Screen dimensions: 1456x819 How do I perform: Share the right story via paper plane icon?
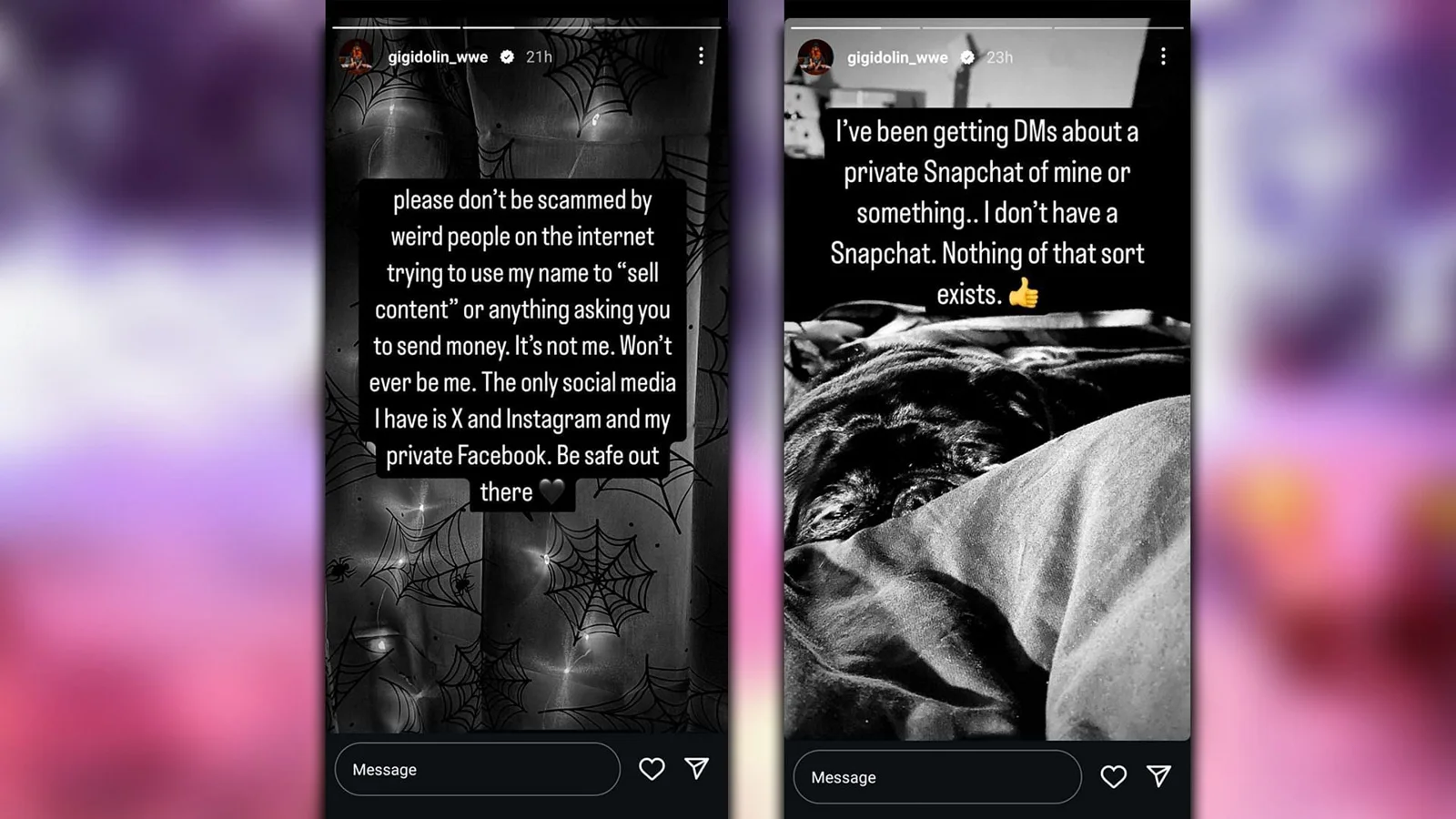1158,775
